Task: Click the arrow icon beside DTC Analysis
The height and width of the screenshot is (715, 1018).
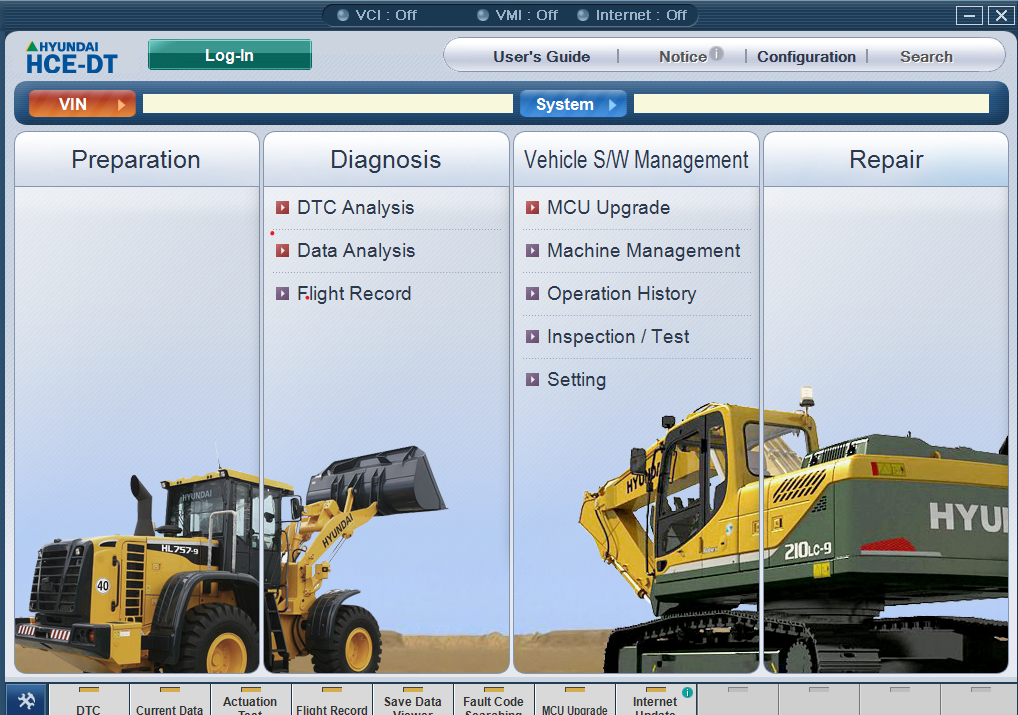Action: [282, 208]
